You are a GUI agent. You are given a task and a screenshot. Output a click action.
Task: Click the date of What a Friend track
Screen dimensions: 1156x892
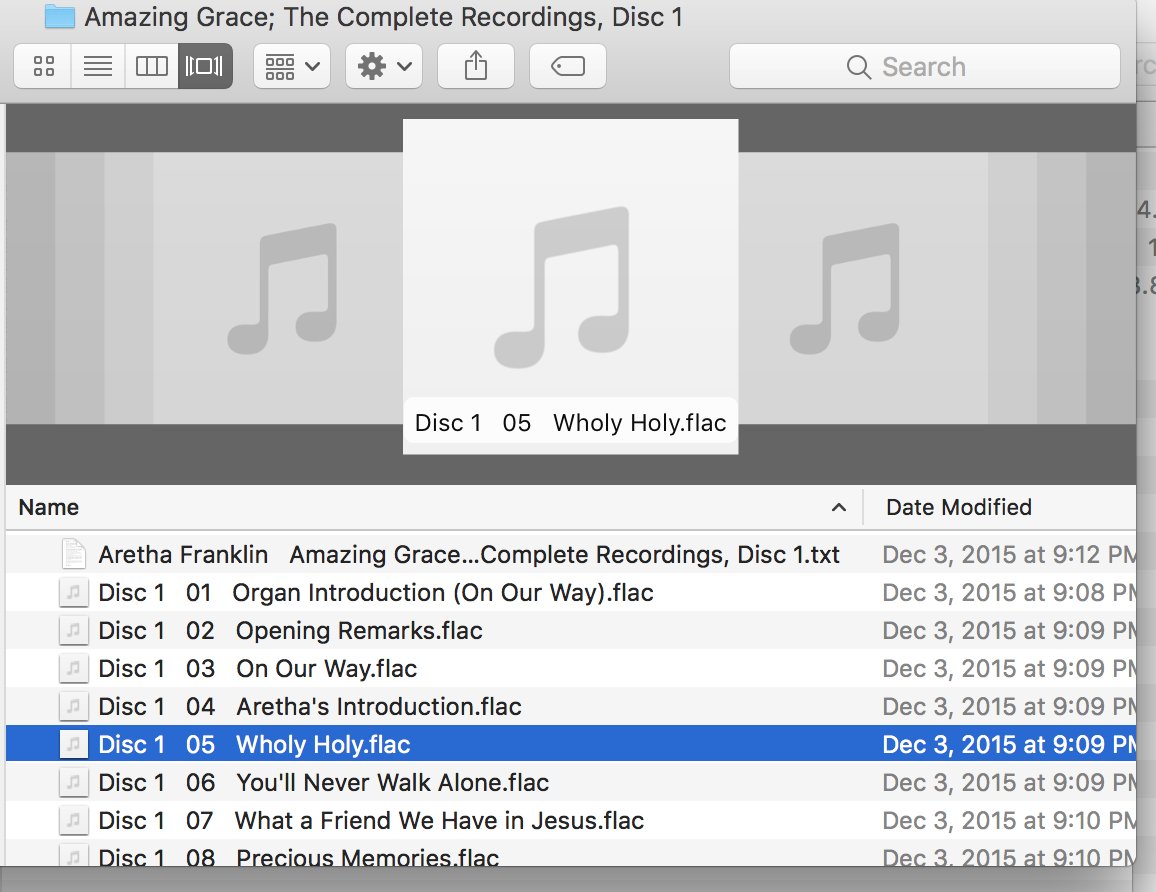1009,820
